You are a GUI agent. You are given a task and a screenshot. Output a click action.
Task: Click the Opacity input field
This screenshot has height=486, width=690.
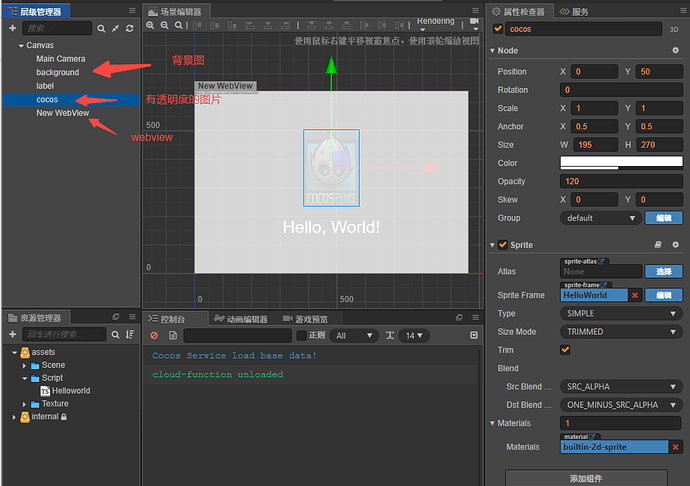pos(620,181)
